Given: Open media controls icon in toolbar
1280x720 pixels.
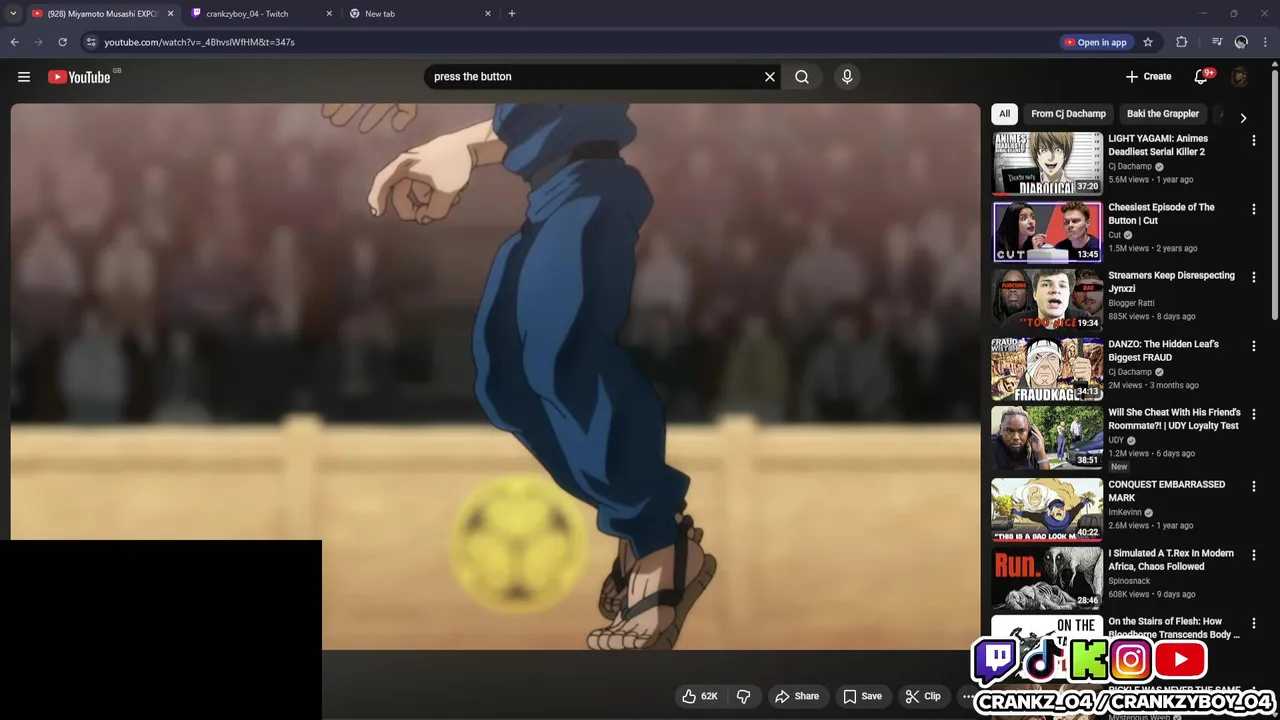Looking at the screenshot, I should (x=1217, y=42).
